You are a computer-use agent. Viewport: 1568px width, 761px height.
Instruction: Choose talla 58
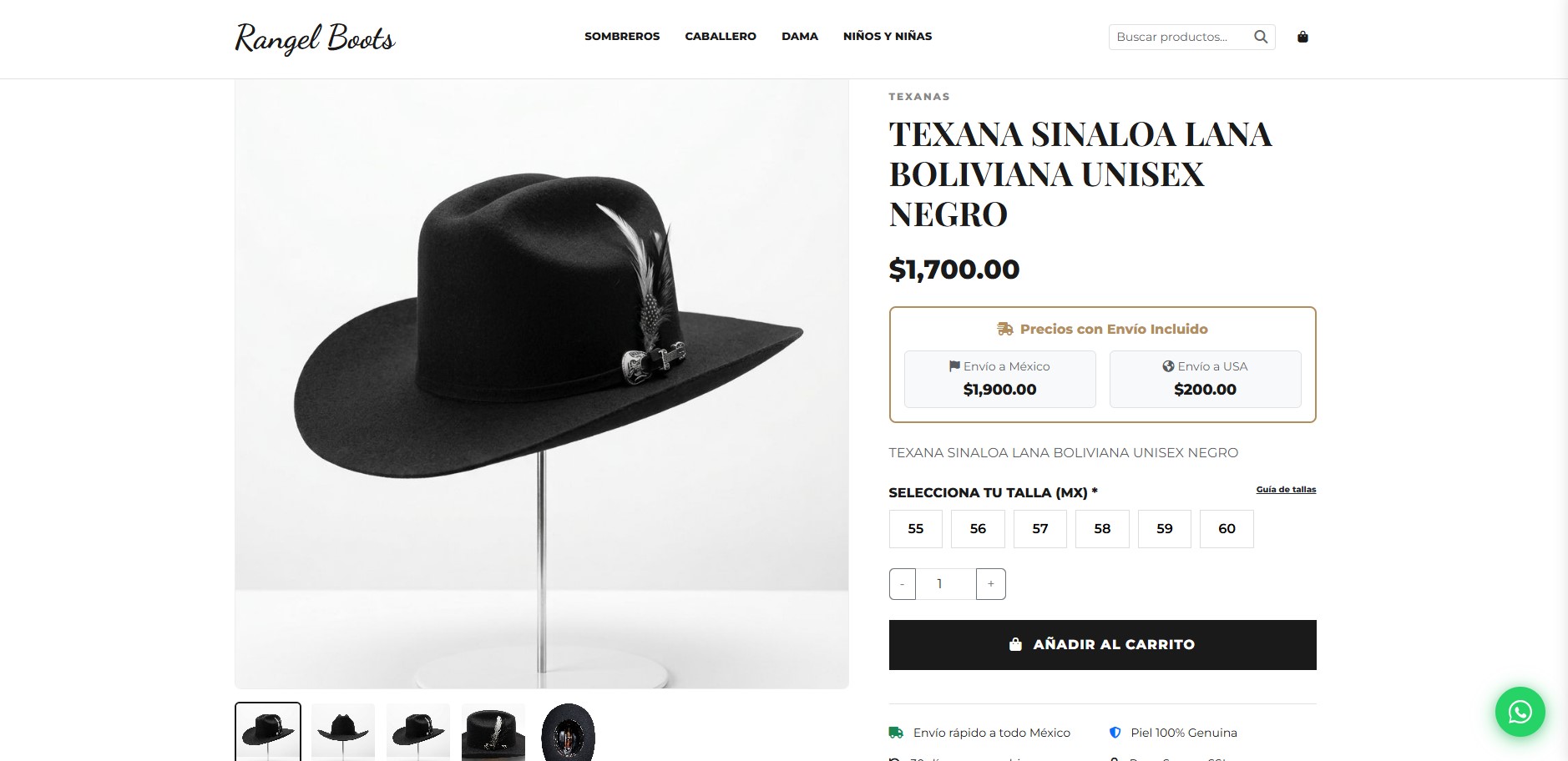[x=1102, y=529]
